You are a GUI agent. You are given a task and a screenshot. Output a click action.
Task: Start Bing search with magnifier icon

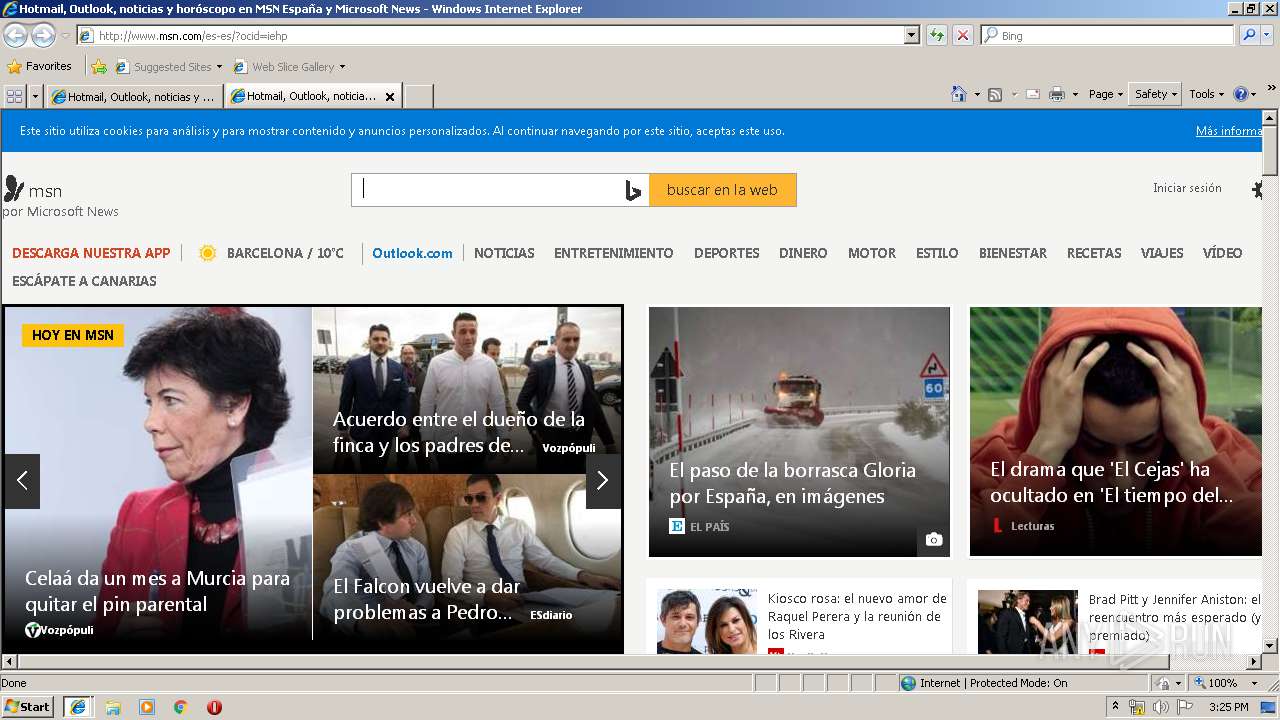pyautogui.click(x=1248, y=35)
